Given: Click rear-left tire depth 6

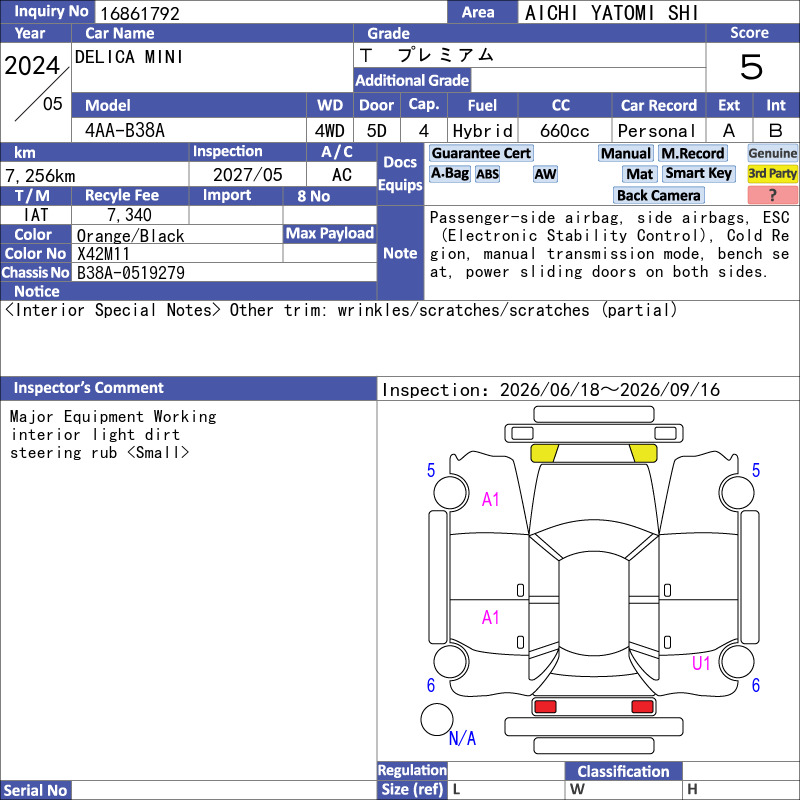Looking at the screenshot, I should (431, 685).
